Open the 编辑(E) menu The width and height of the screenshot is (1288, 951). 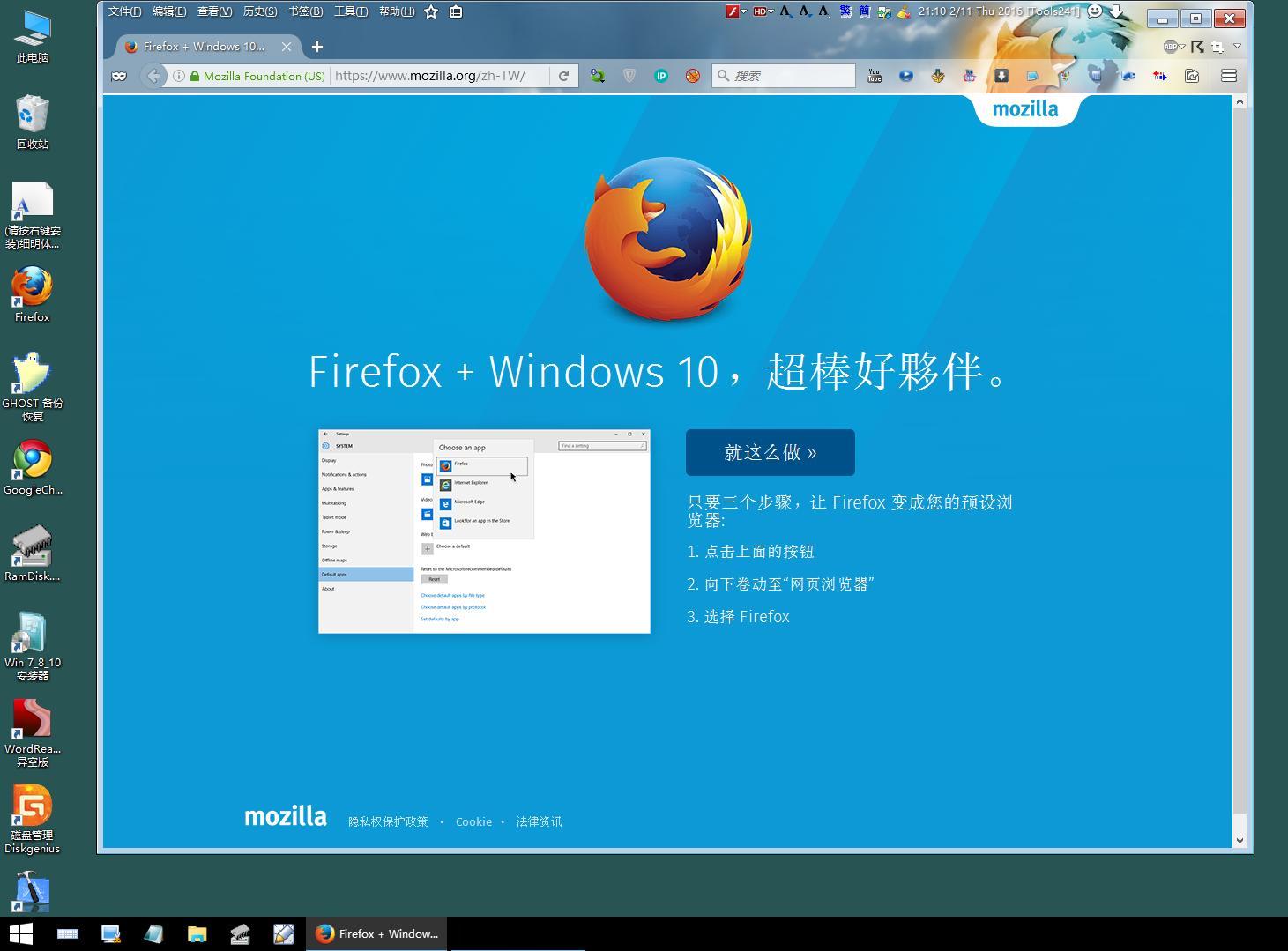(169, 11)
